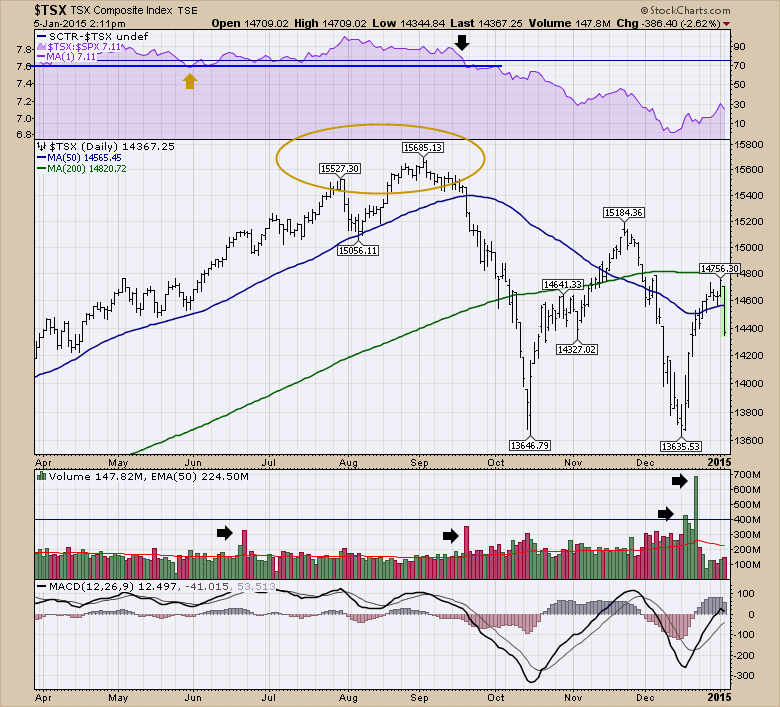This screenshot has height=707, width=780.
Task: Click the 14641.33 price label
Action: (x=563, y=284)
